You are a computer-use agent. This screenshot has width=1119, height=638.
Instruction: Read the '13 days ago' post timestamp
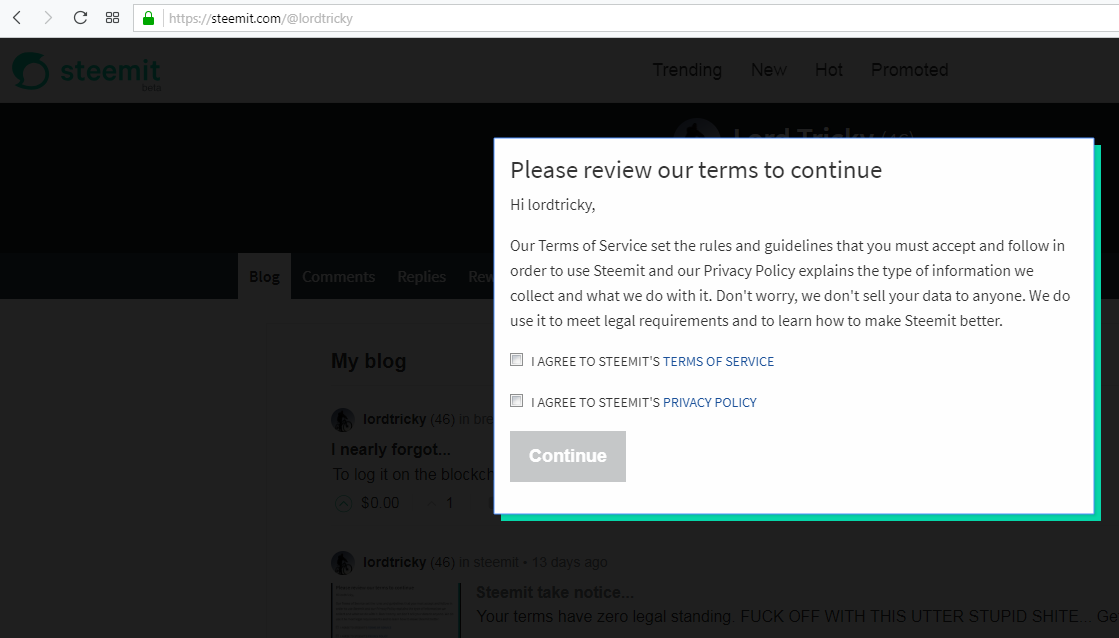pos(569,562)
